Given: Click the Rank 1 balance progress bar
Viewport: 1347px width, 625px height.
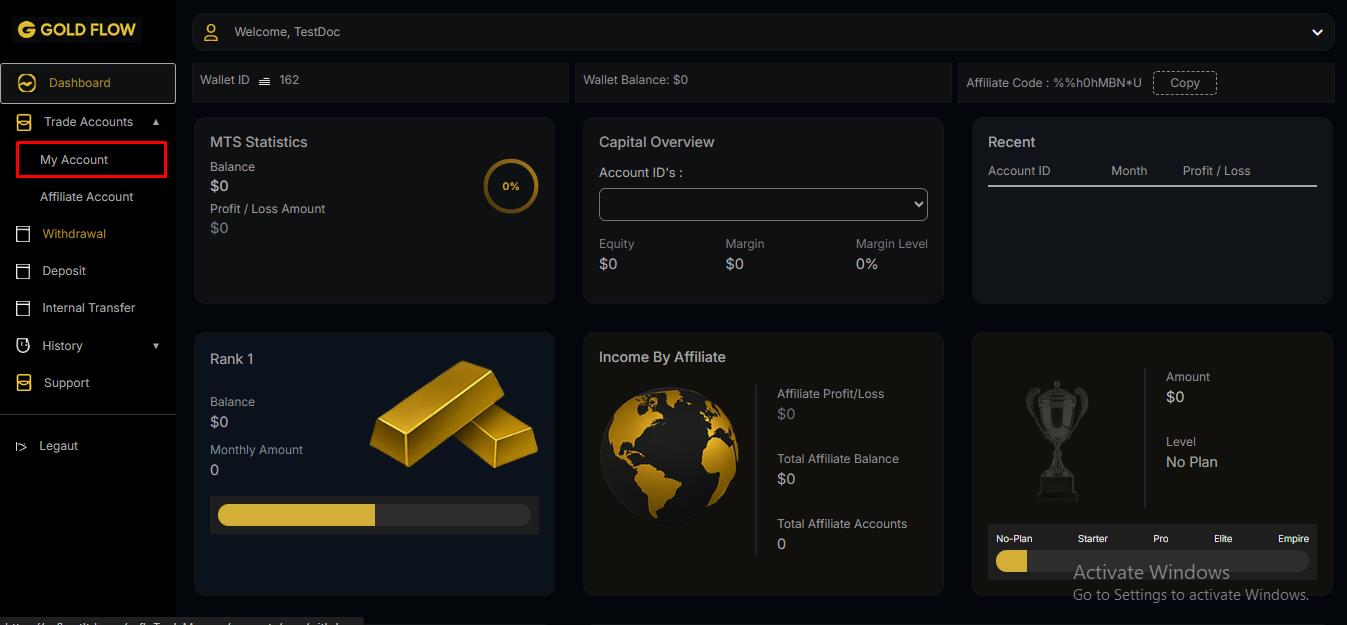Looking at the screenshot, I should tap(373, 514).
